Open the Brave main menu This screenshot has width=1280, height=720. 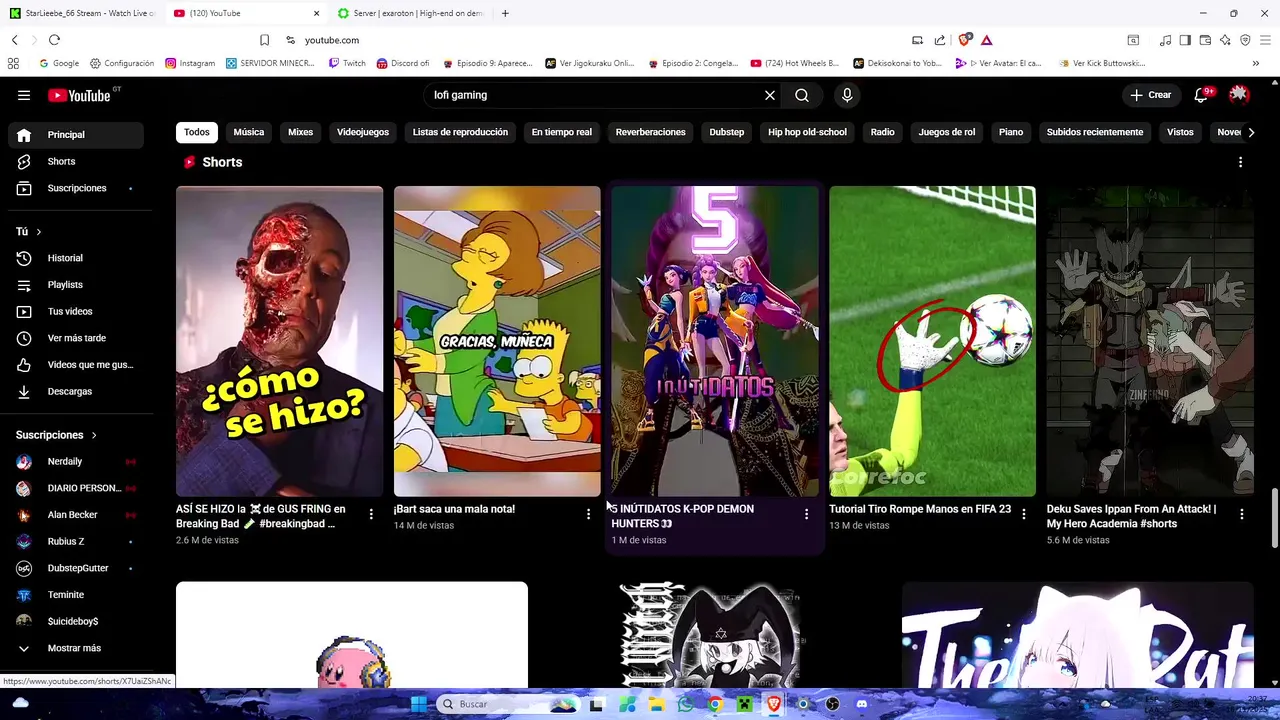pyautogui.click(x=1265, y=40)
